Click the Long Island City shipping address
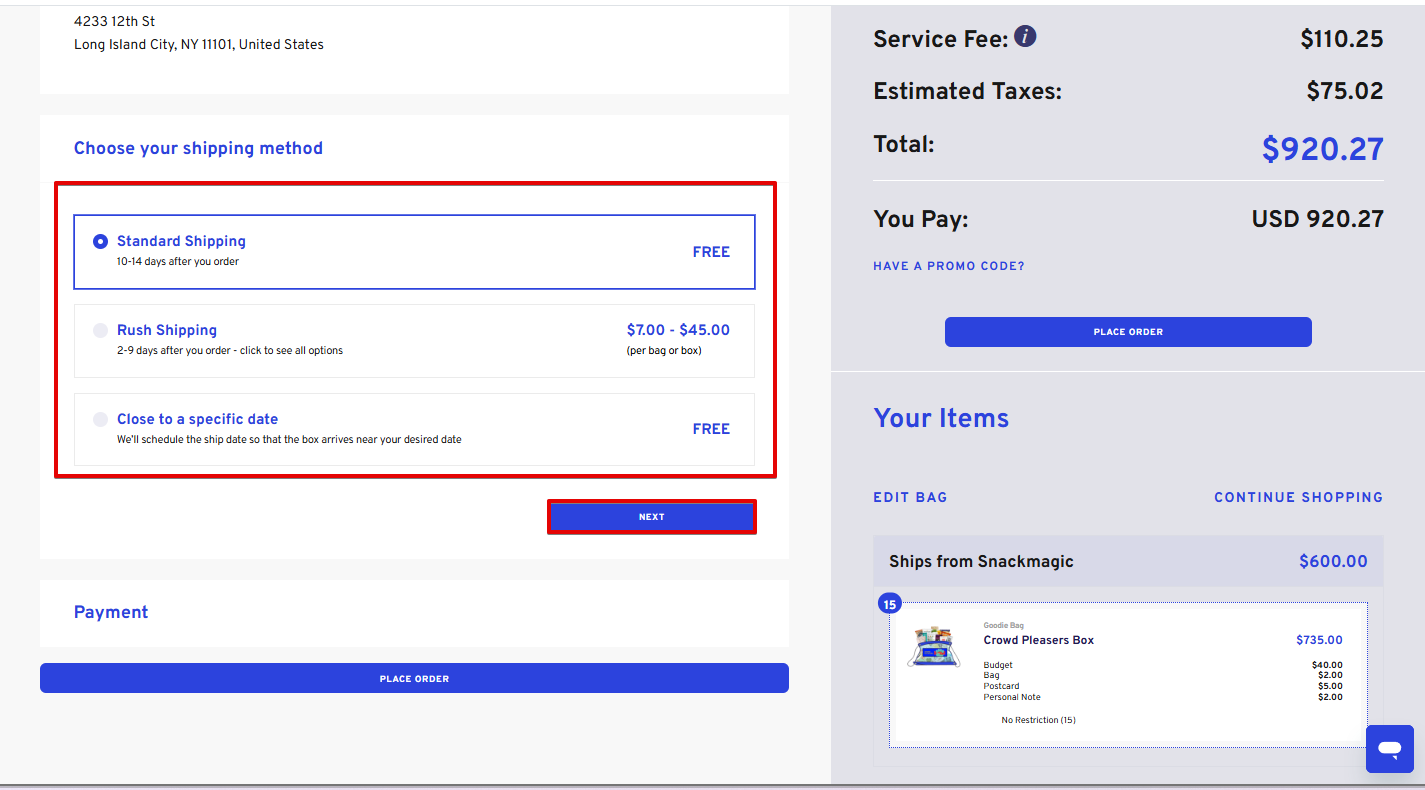The image size is (1425, 790). pos(198,44)
